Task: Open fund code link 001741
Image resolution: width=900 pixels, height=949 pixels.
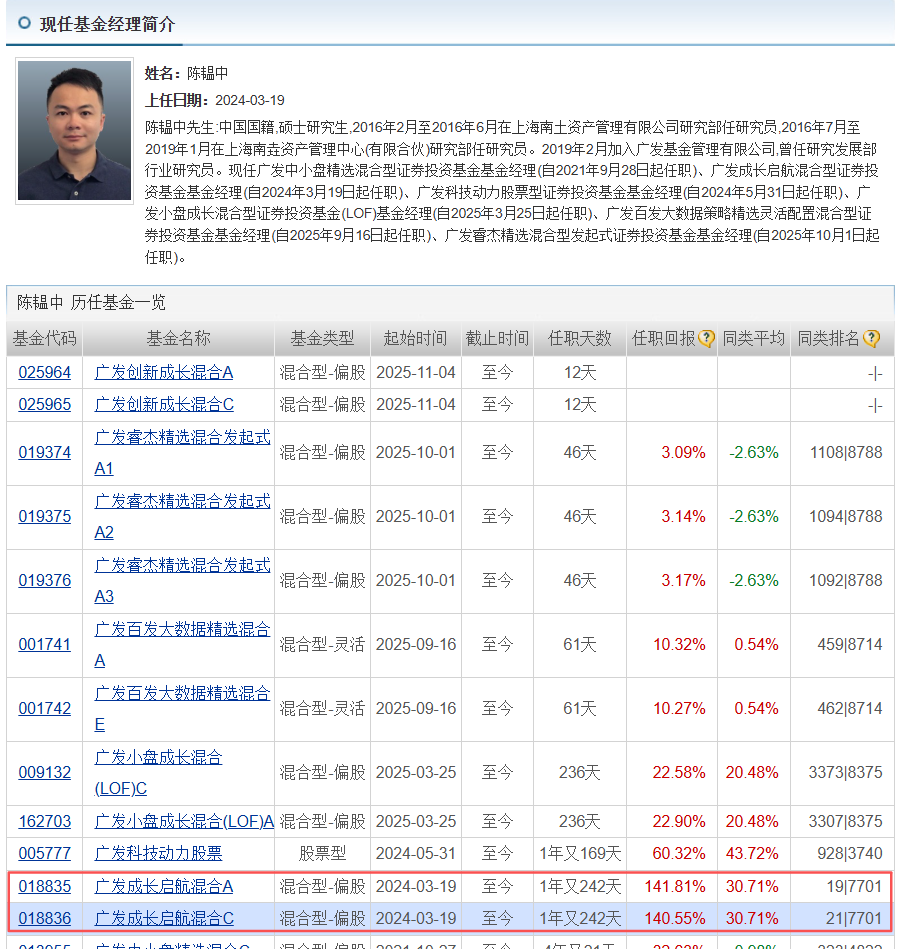Action: [45, 645]
